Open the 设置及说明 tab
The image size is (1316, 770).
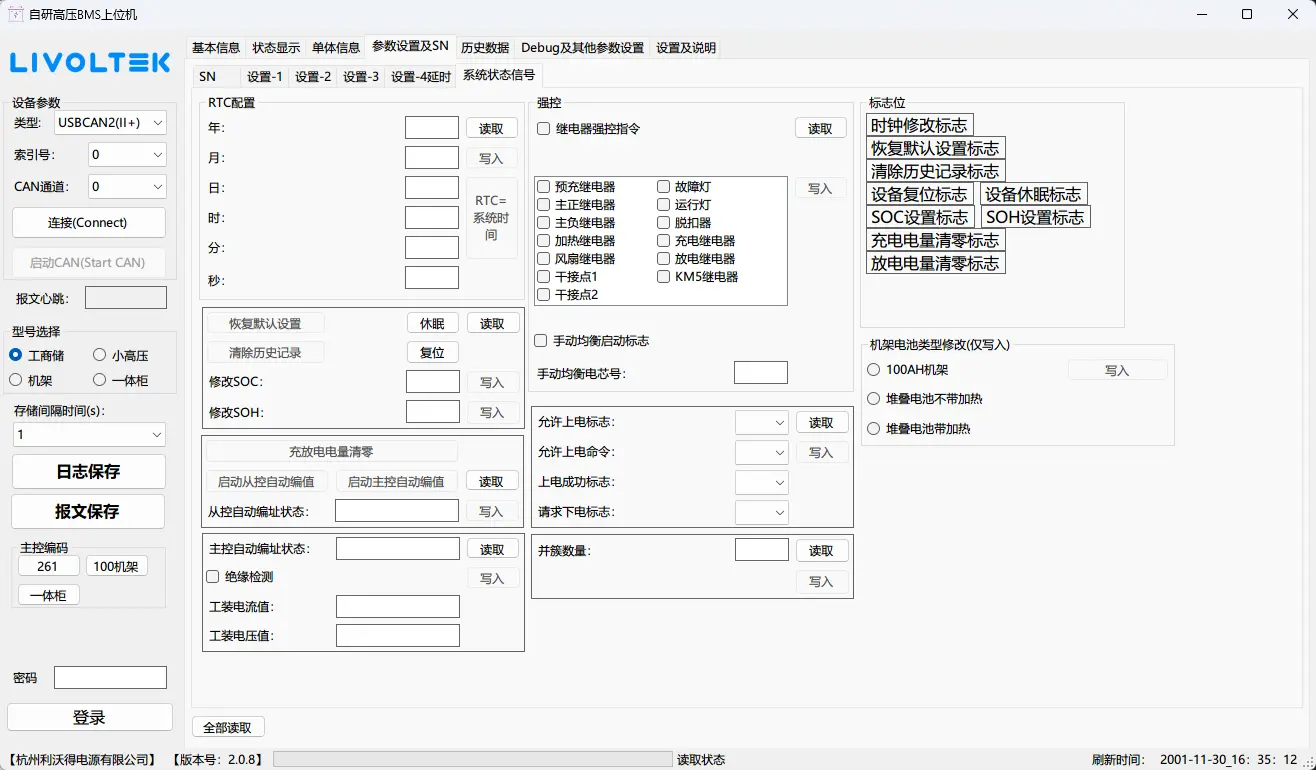pyautogui.click(x=686, y=48)
